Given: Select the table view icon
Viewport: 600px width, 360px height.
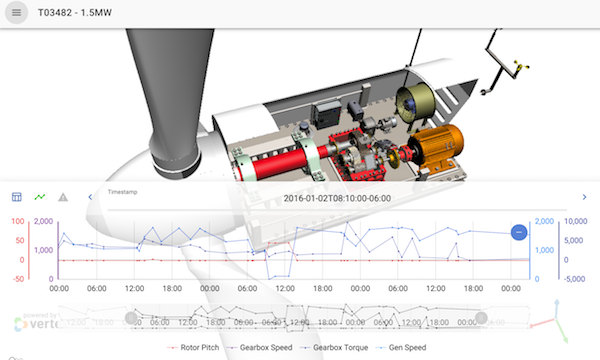Looking at the screenshot, I should (x=16, y=197).
